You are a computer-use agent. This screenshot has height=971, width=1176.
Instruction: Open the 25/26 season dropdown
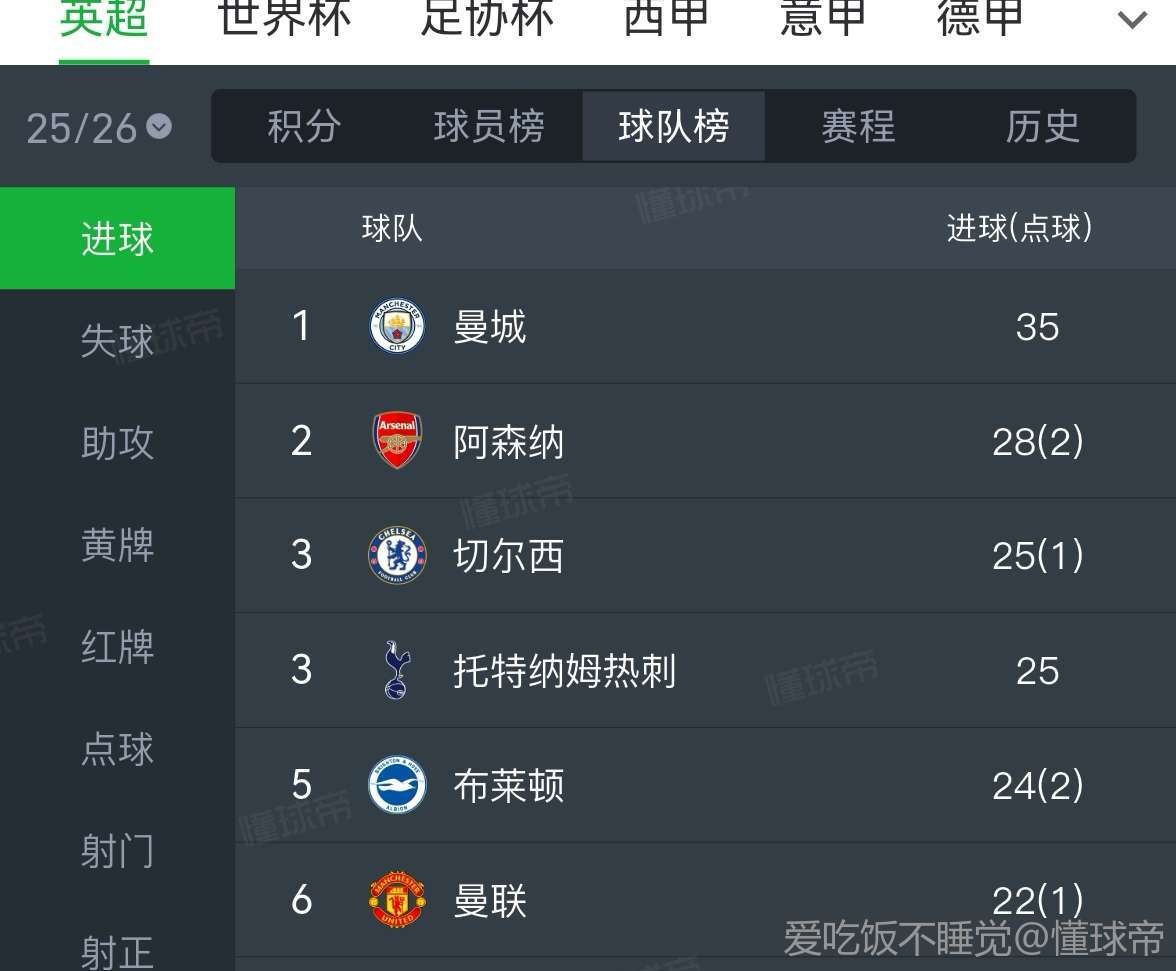98,127
